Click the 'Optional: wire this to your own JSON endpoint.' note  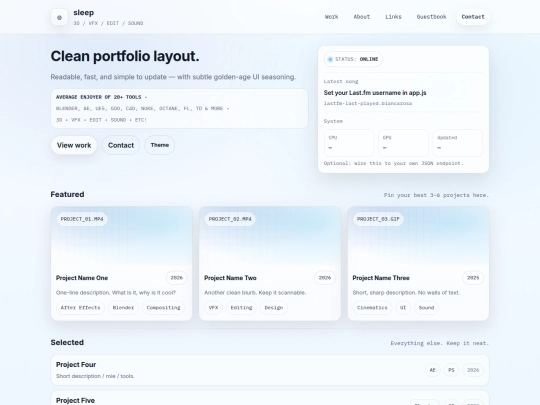pyautogui.click(x=394, y=163)
